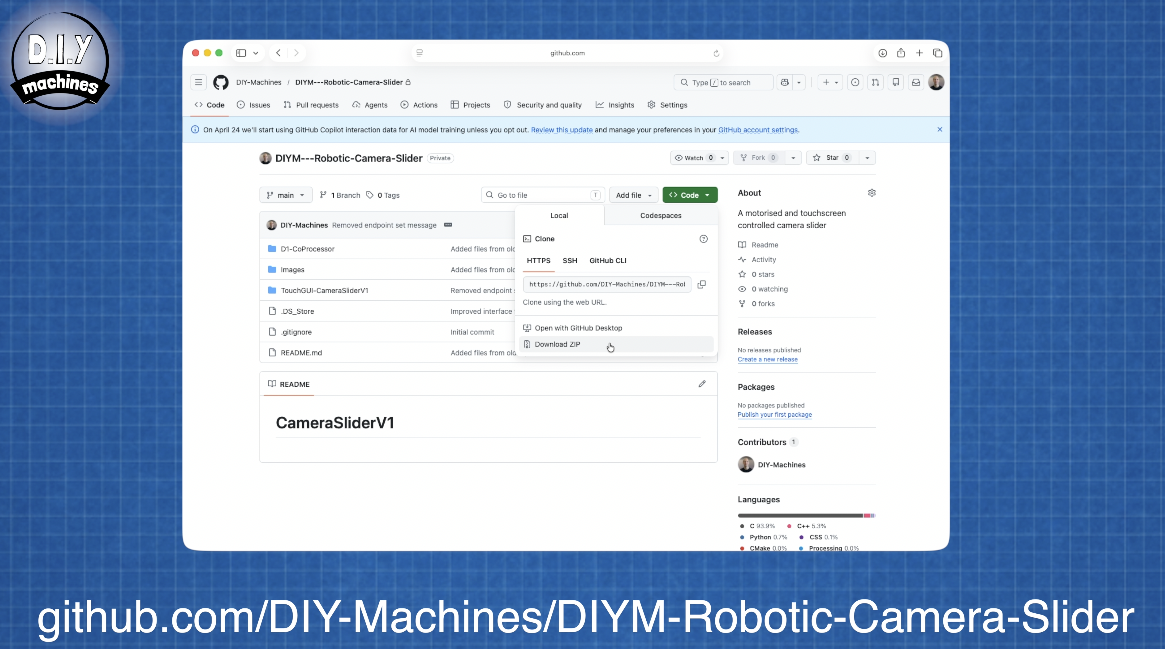Click Create a new release link

click(768, 359)
